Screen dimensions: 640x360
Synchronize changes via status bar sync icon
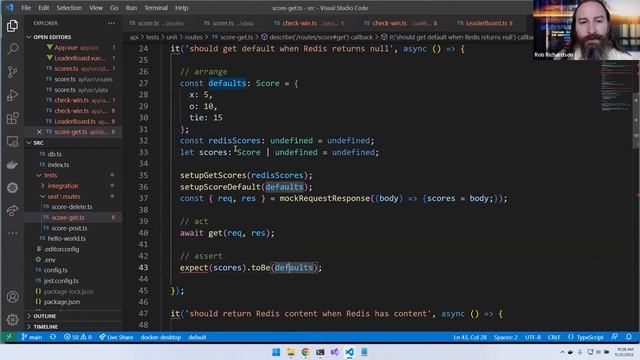(53, 337)
